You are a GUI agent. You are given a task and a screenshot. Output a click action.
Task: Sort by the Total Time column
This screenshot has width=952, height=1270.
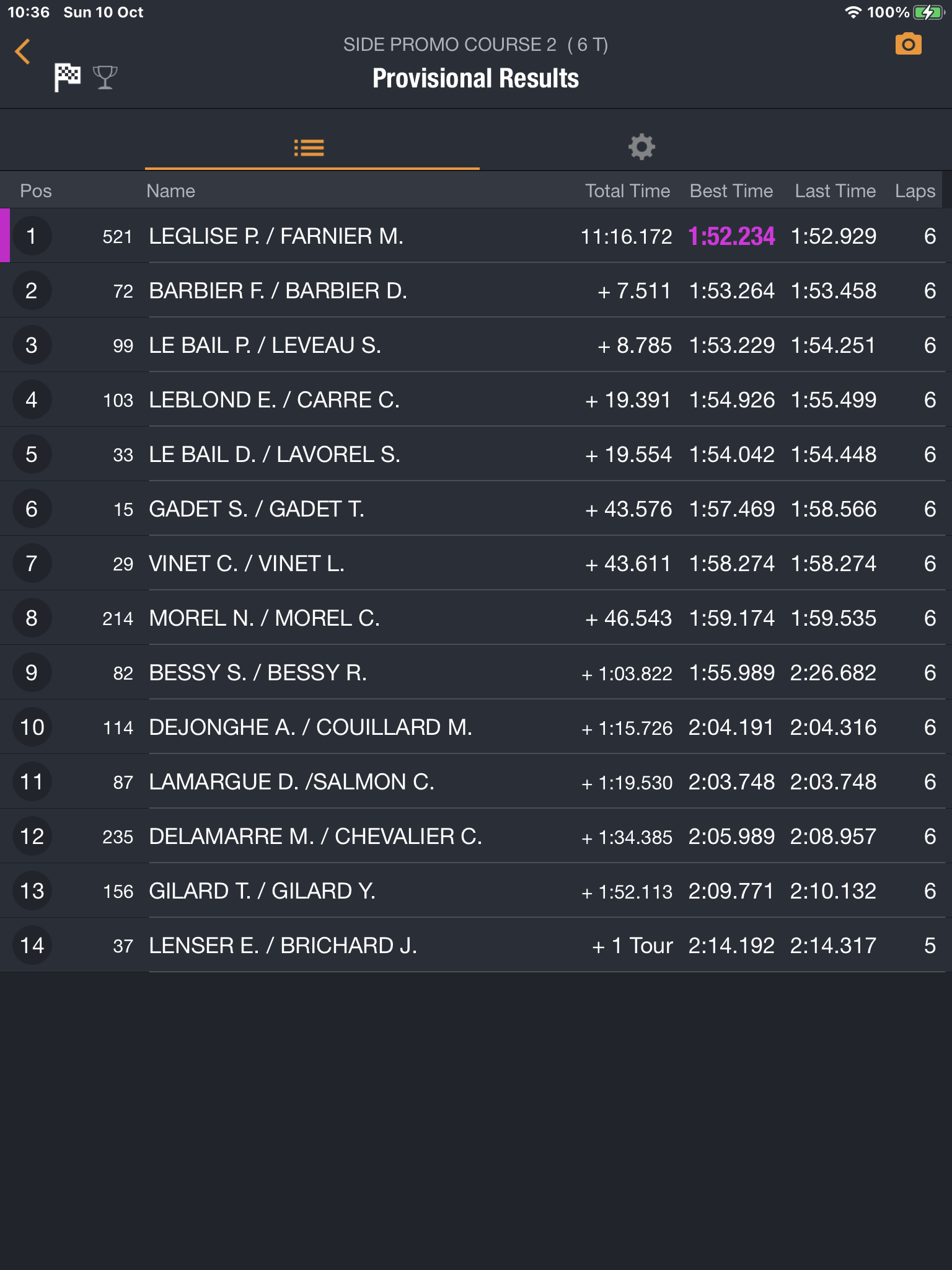click(x=627, y=191)
